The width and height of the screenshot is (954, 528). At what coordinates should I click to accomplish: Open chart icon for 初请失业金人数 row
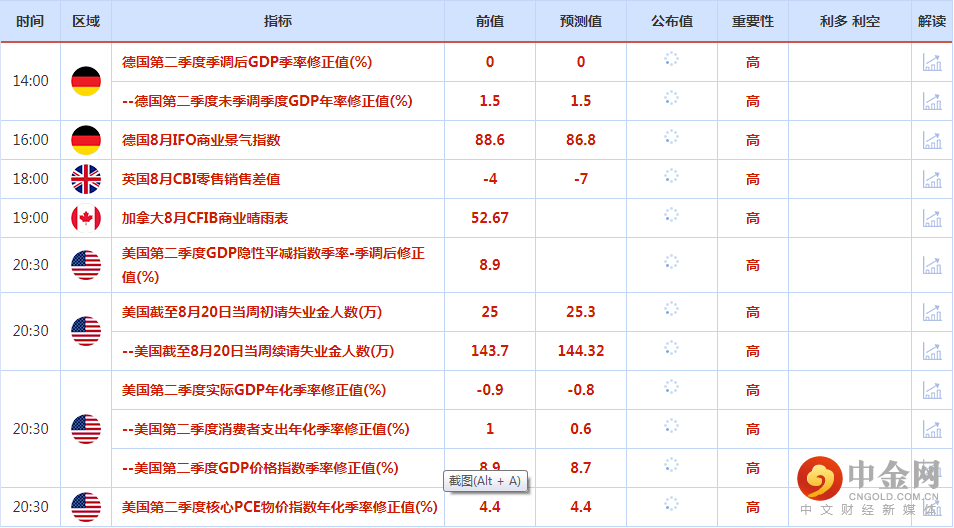pos(931,312)
